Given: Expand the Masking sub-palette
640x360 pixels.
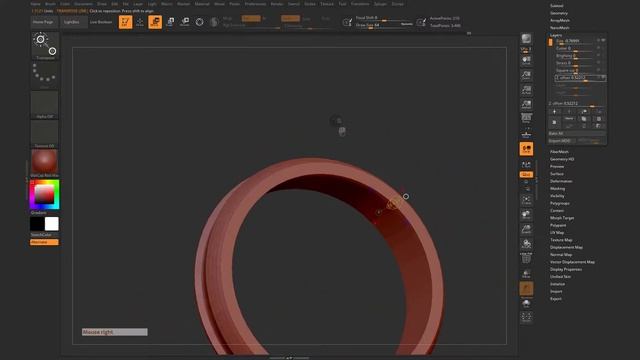Looking at the screenshot, I should (x=558, y=189).
